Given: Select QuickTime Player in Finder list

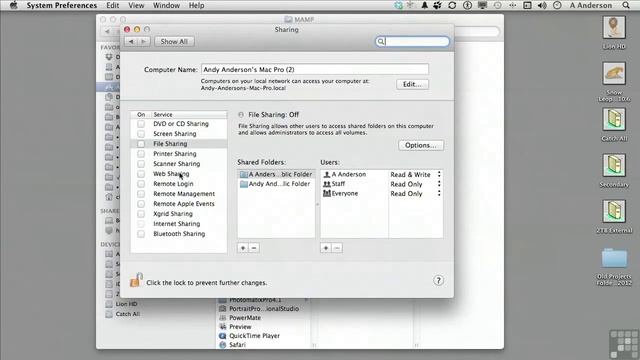Looking at the screenshot, I should coord(254,336).
